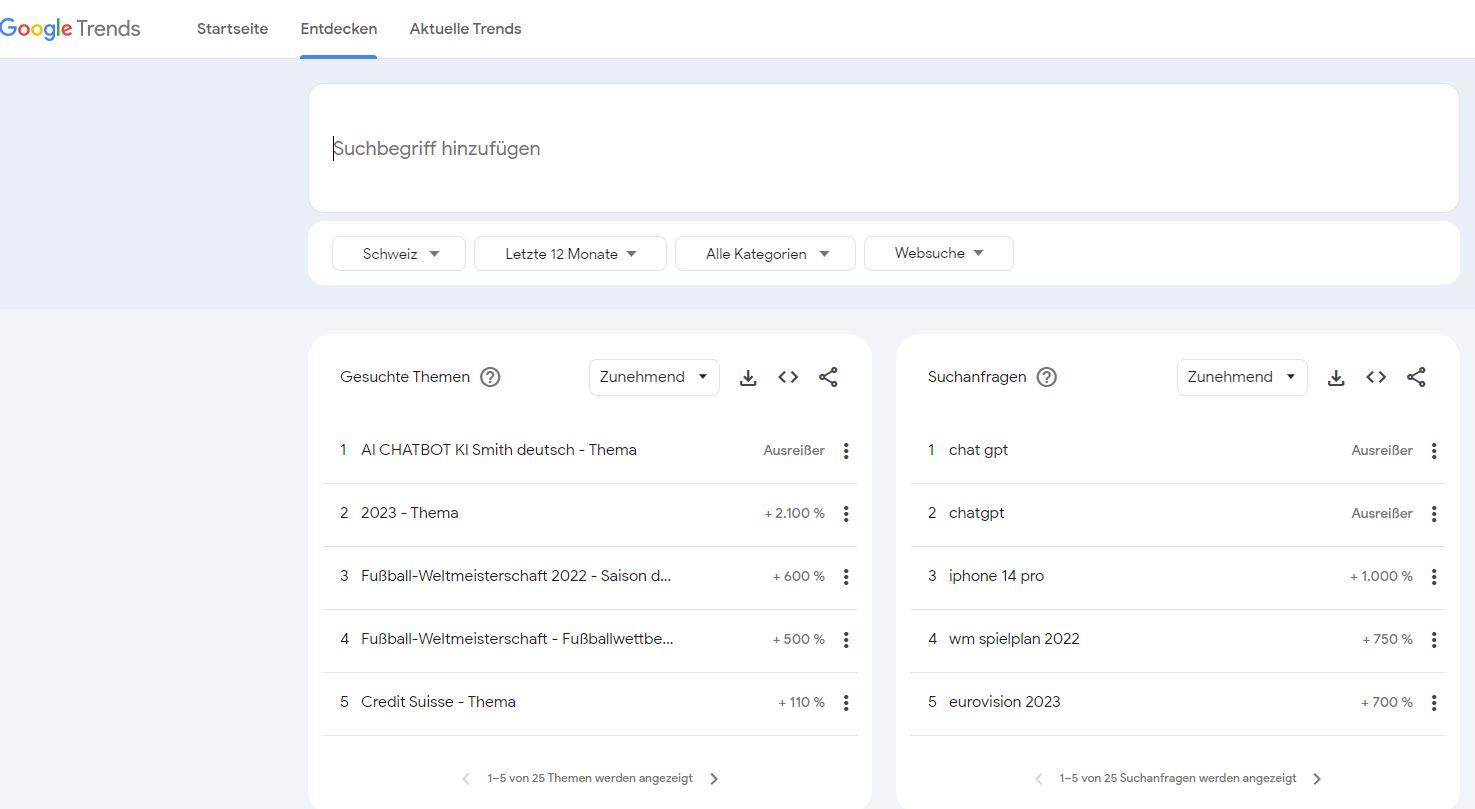1475x809 pixels.
Task: Click the + 2.100 % value
Action: (795, 514)
